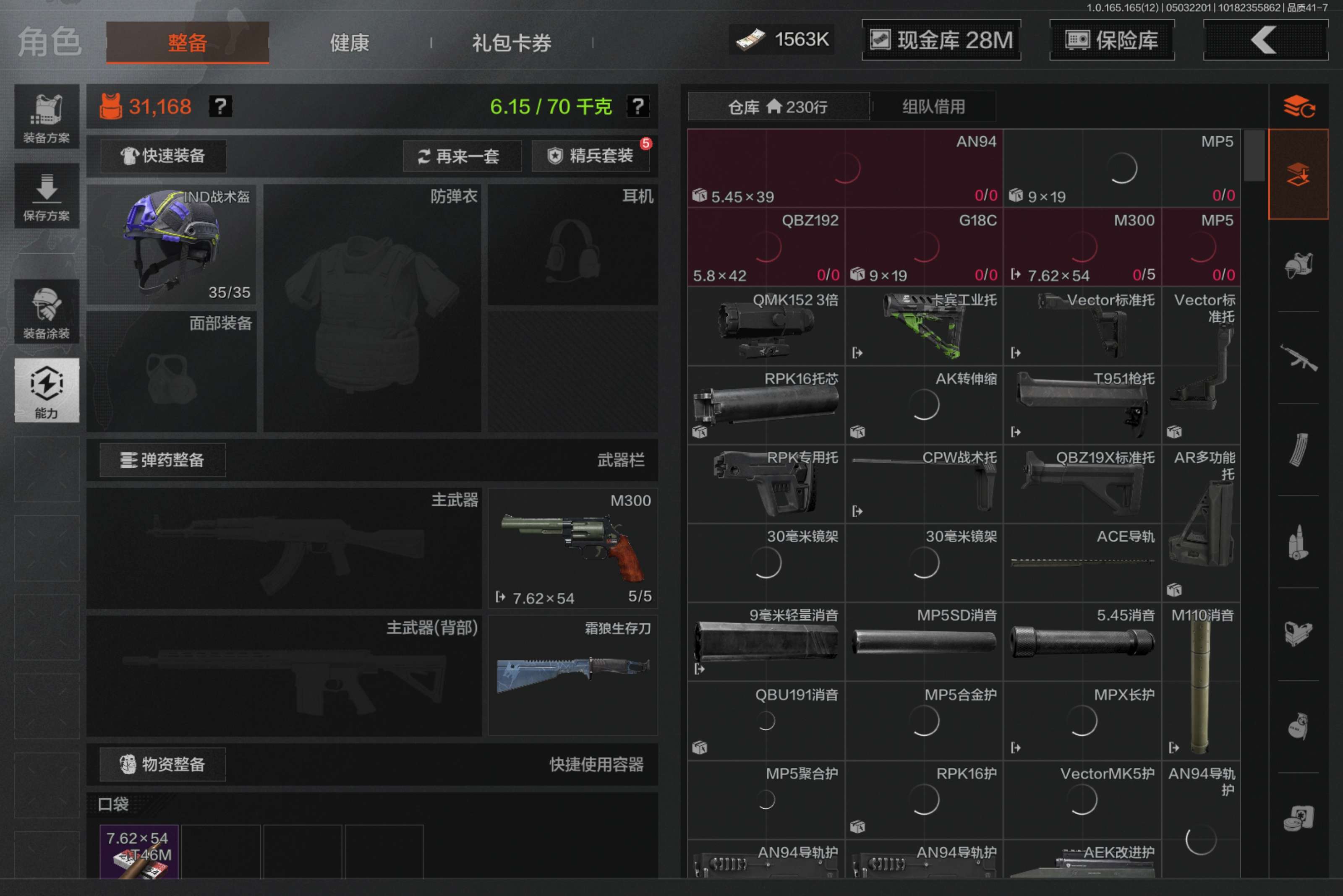Screen dimensions: 1343x896
Task: Click the stash vertical scrollbar thumb
Action: [x=1254, y=156]
